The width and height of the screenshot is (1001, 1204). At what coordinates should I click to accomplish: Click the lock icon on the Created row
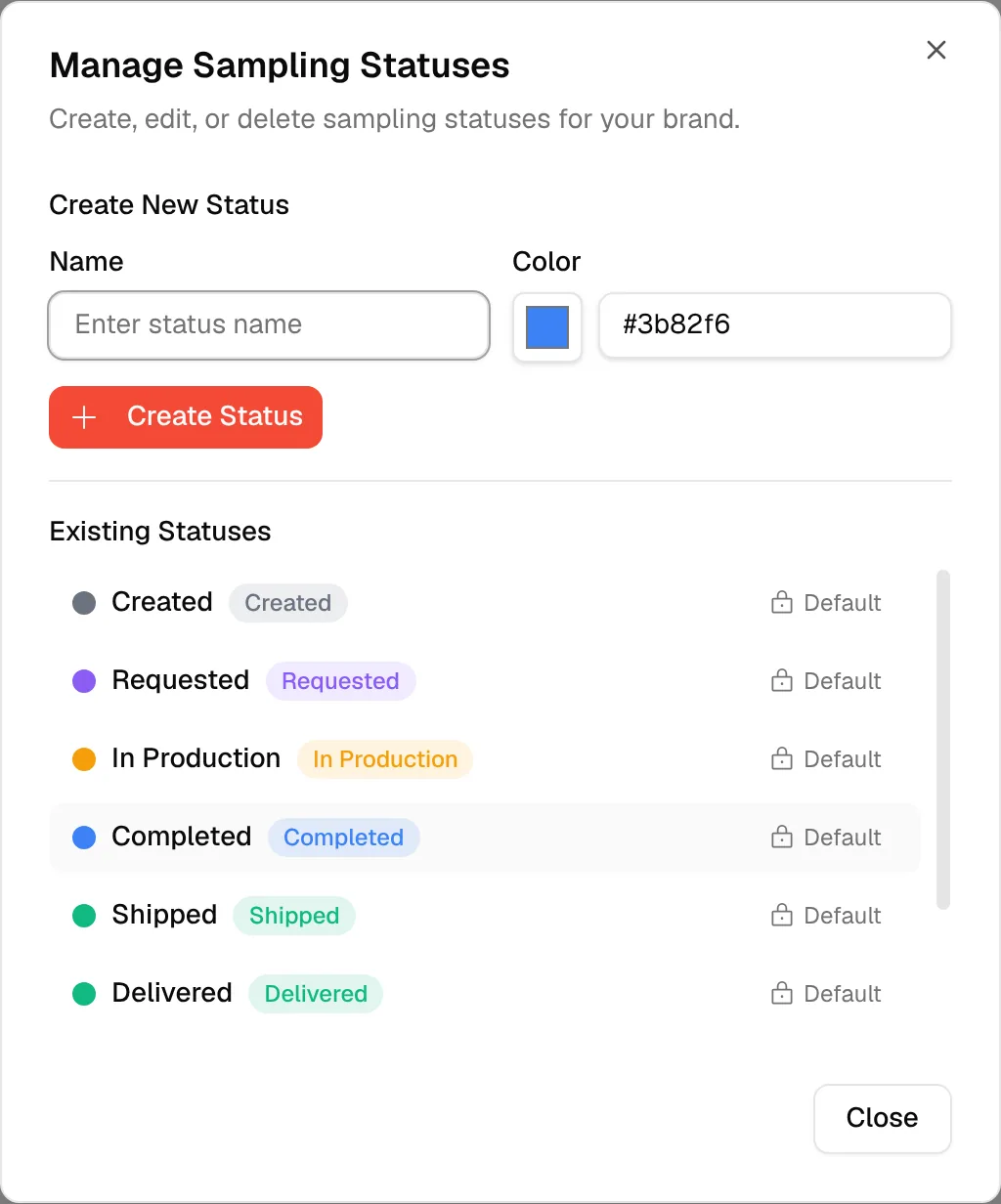782,603
